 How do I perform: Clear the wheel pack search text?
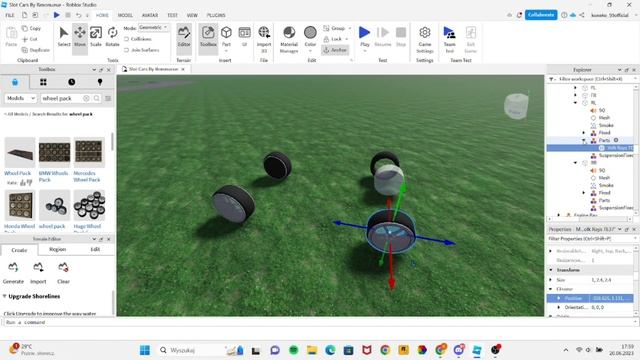pos(86,98)
